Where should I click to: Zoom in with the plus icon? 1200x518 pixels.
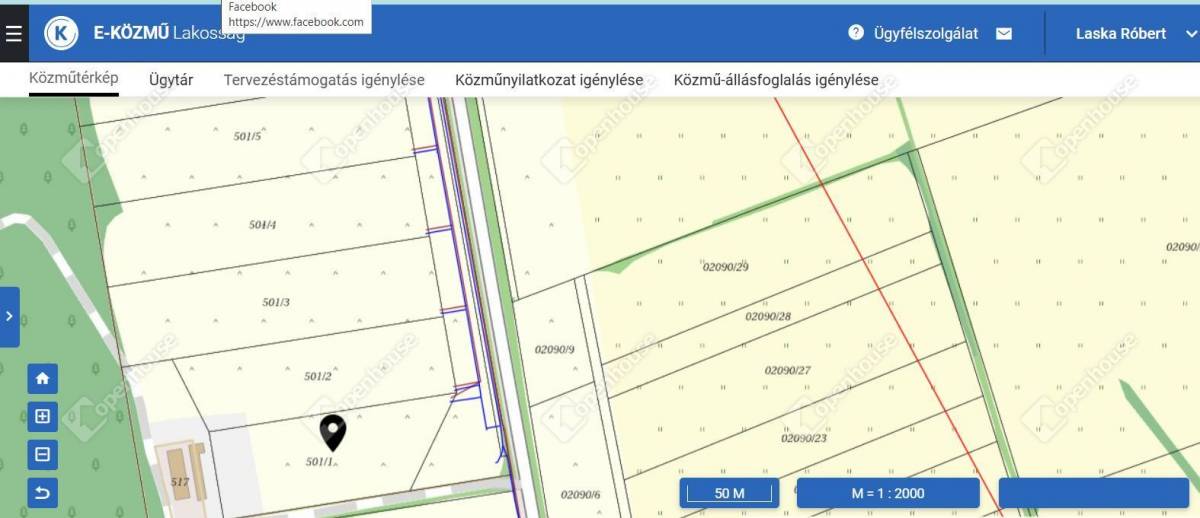click(x=42, y=417)
